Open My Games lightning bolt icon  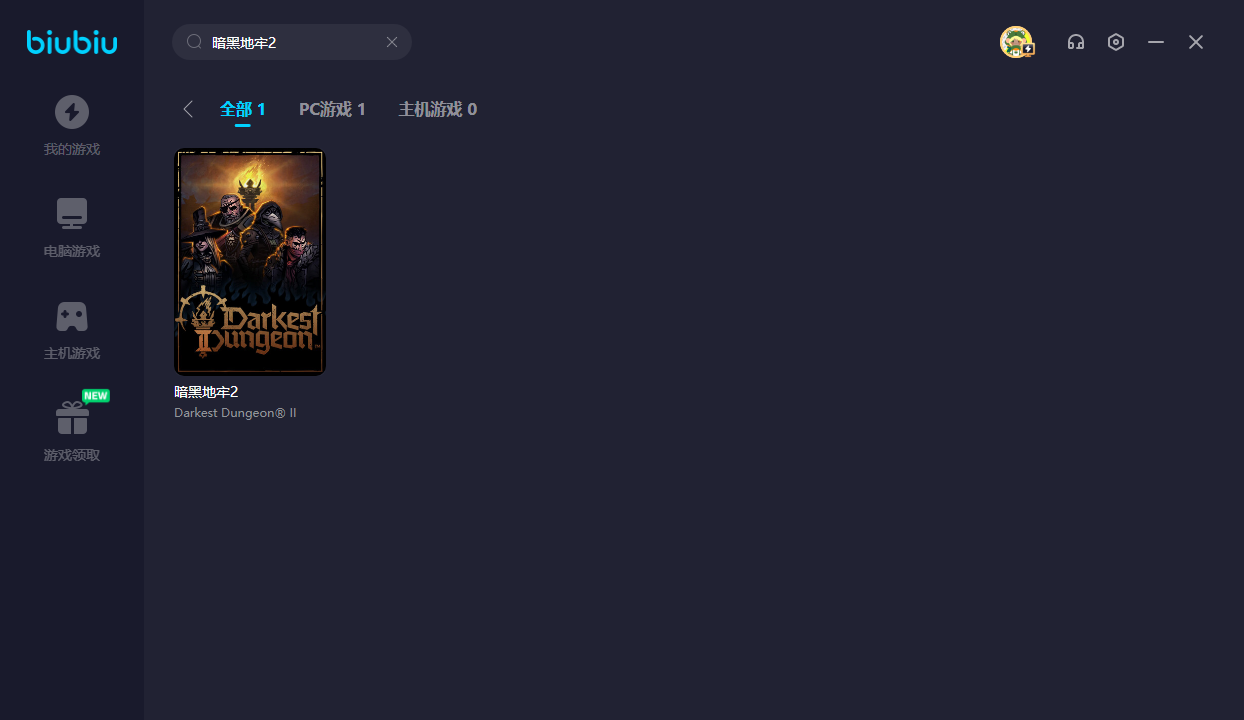click(x=72, y=112)
